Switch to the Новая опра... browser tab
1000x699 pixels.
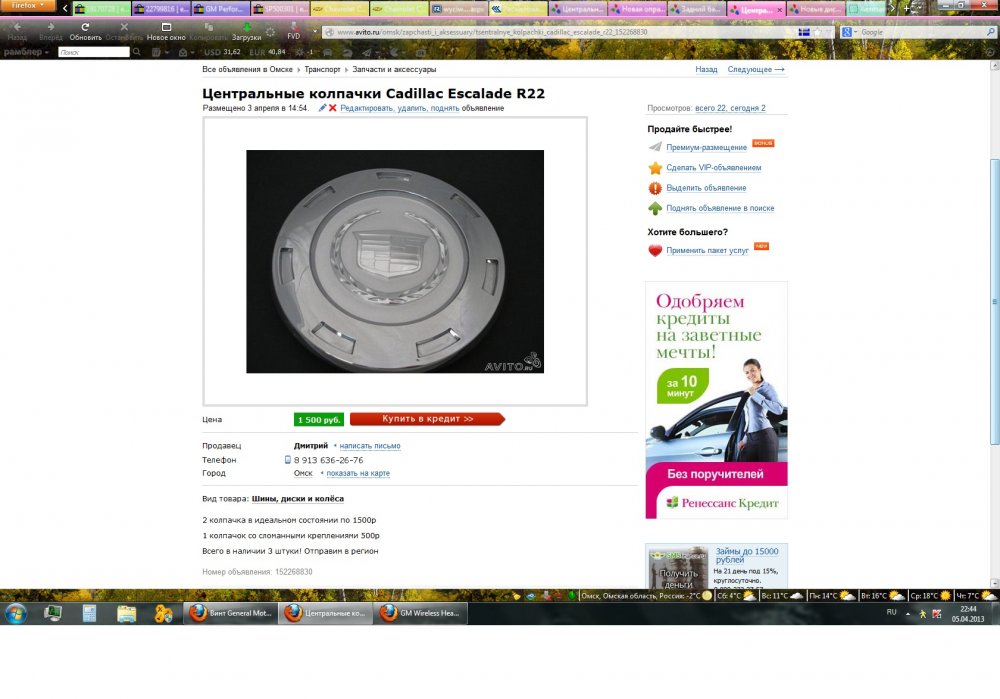[640, 9]
